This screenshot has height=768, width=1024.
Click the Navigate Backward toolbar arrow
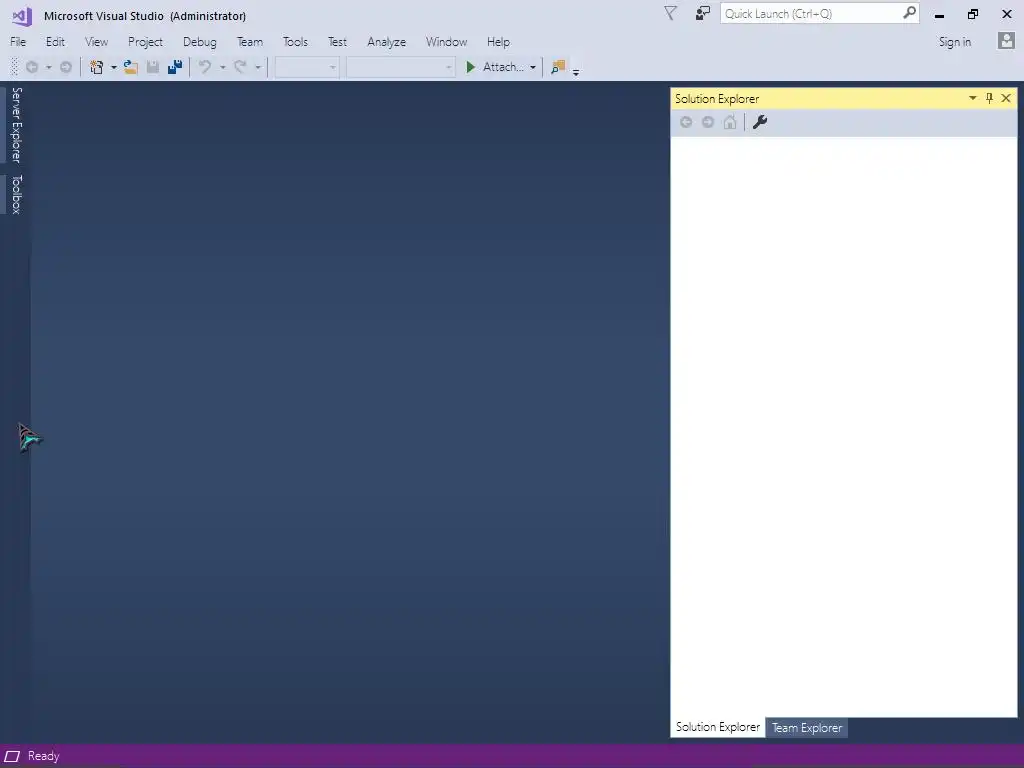coord(32,67)
